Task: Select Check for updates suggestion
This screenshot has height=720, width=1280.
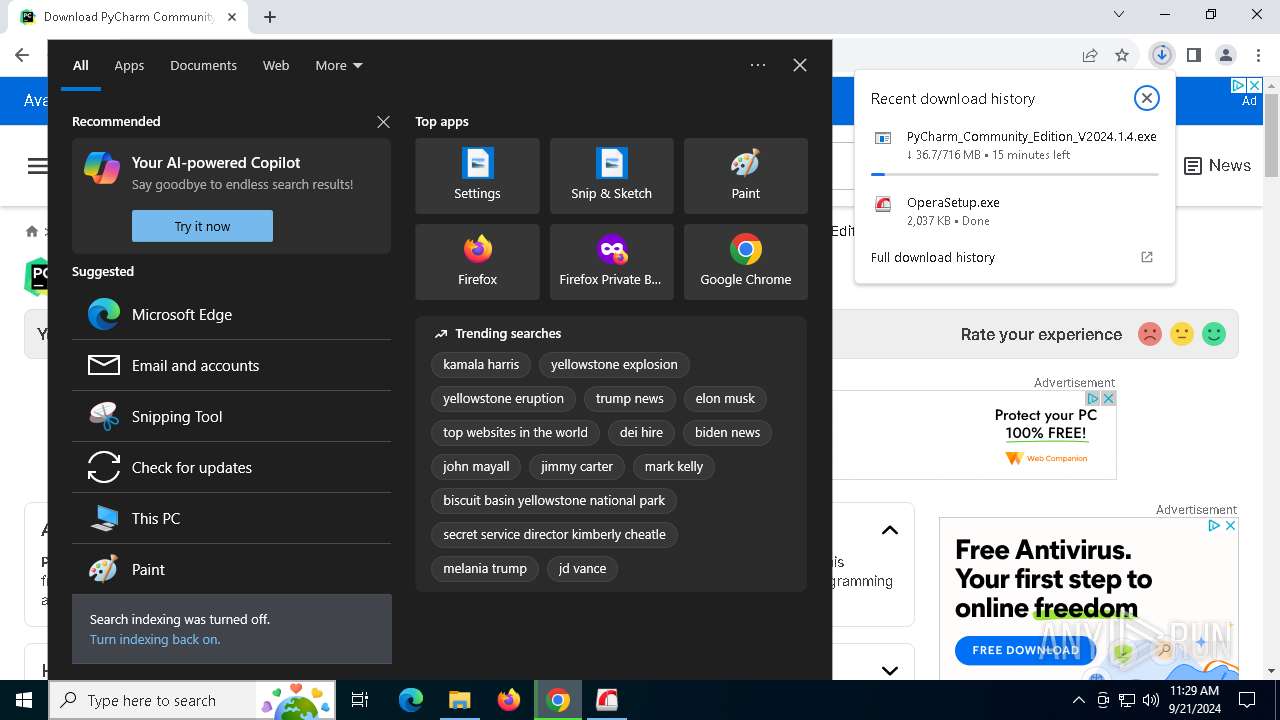Action: (231, 467)
